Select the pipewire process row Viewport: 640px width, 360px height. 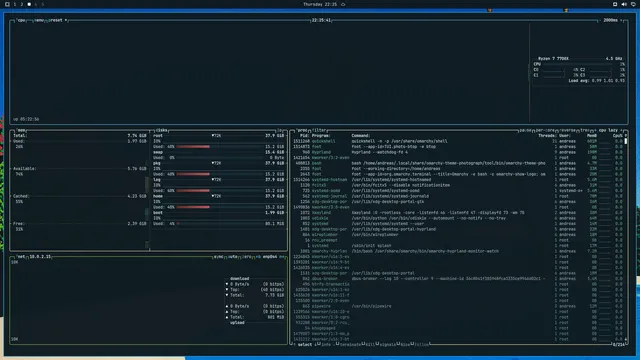pos(457,306)
